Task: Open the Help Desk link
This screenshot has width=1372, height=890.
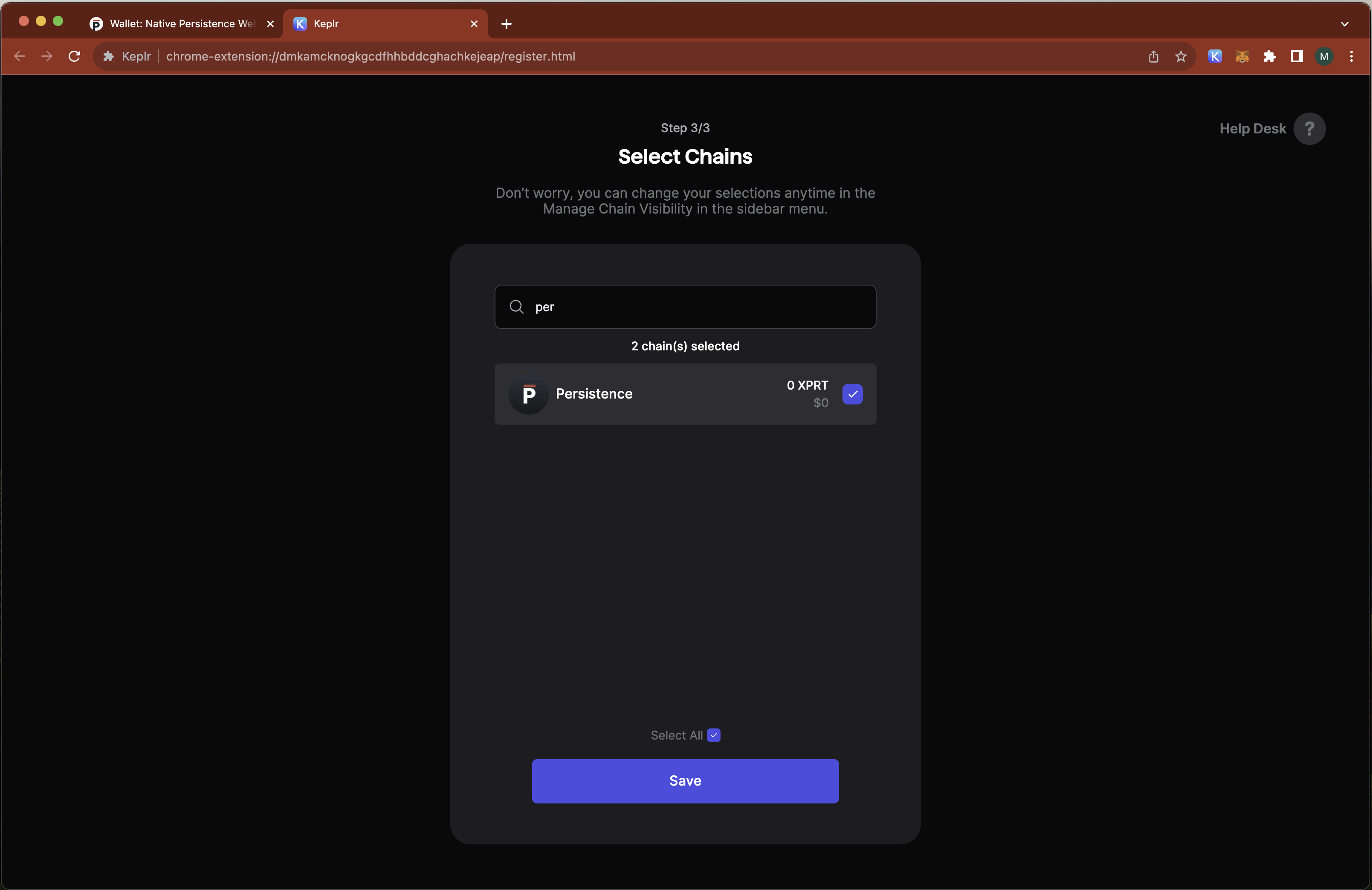Action: 1252,129
